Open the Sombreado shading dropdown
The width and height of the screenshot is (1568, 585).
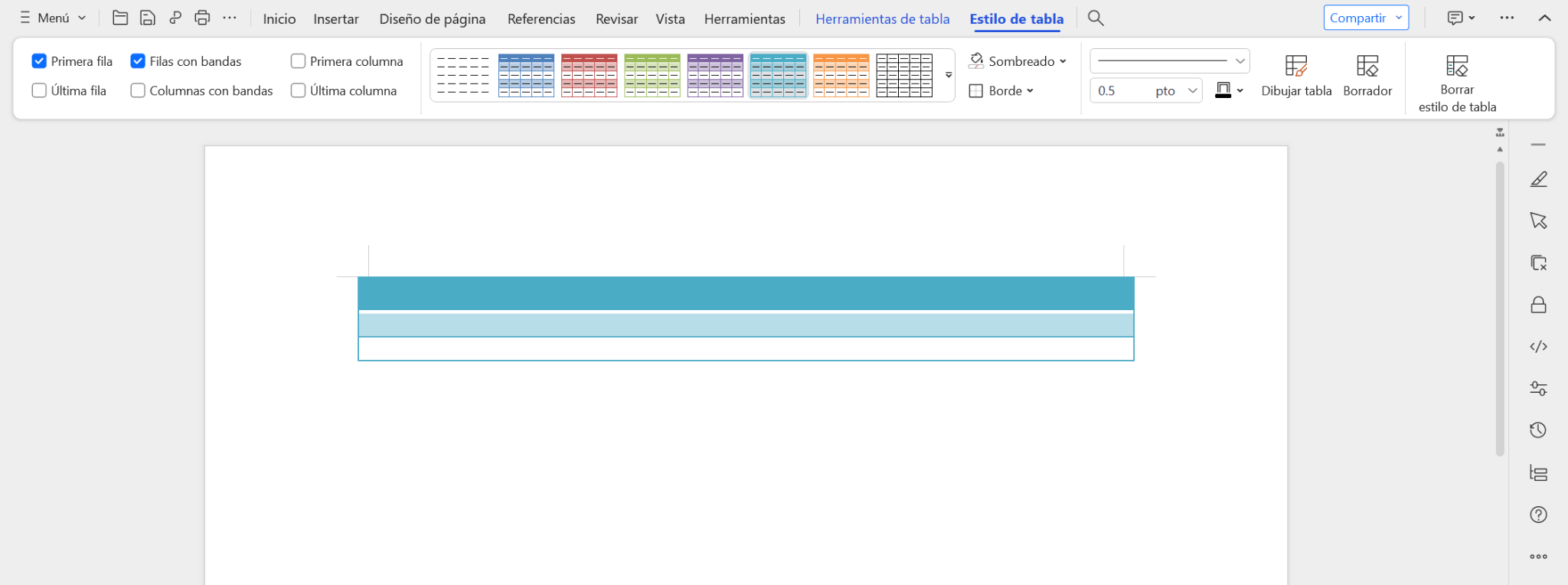pyautogui.click(x=1018, y=60)
